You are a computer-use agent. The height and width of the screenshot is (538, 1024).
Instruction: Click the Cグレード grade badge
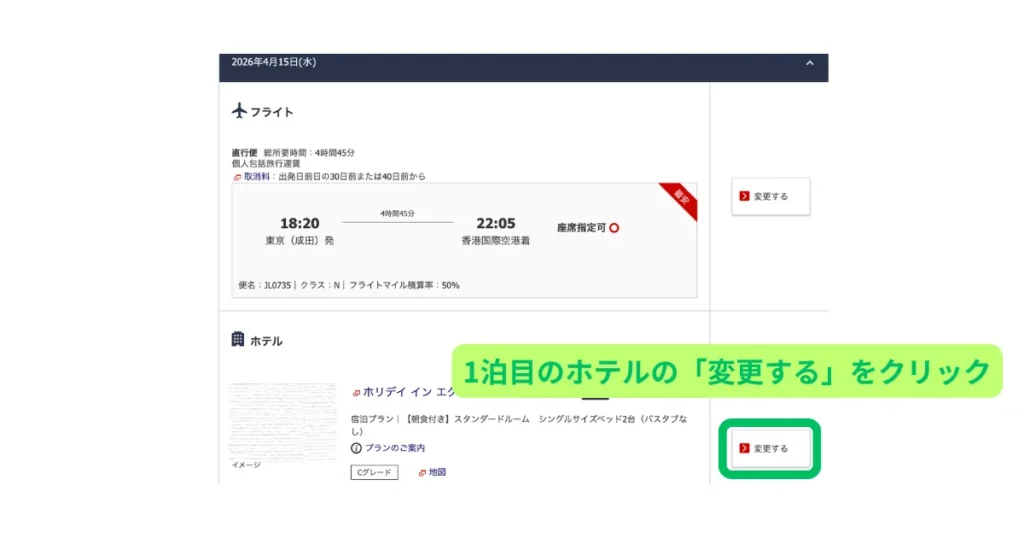coord(374,472)
